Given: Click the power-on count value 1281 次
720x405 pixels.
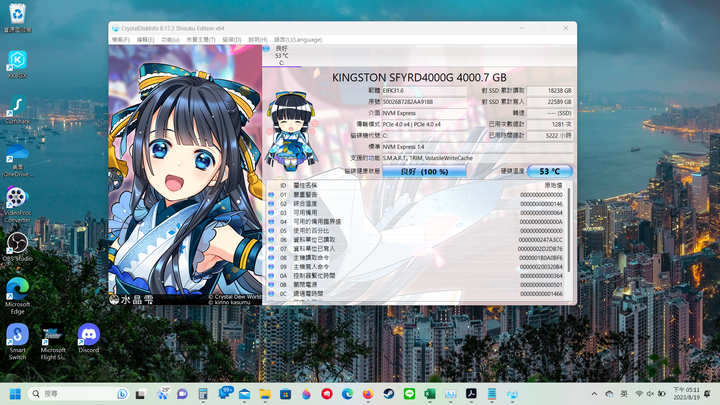Looking at the screenshot, I should (x=550, y=124).
